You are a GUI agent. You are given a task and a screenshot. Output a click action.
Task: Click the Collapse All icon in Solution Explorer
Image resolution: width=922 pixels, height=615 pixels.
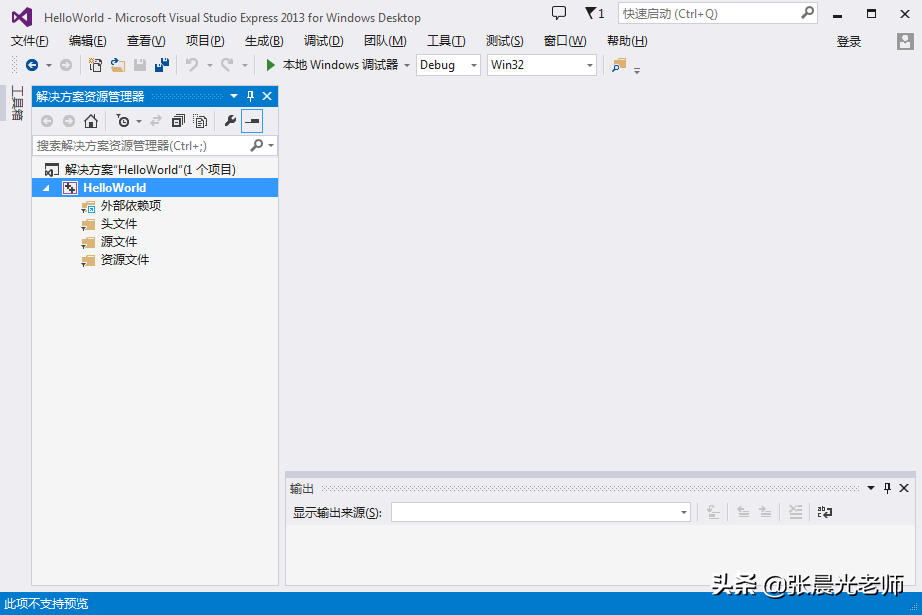click(x=178, y=121)
